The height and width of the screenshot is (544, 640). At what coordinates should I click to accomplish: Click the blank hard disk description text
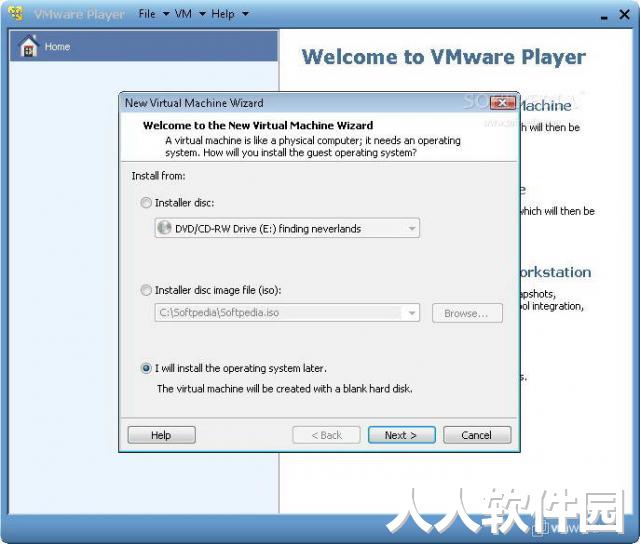(x=284, y=389)
